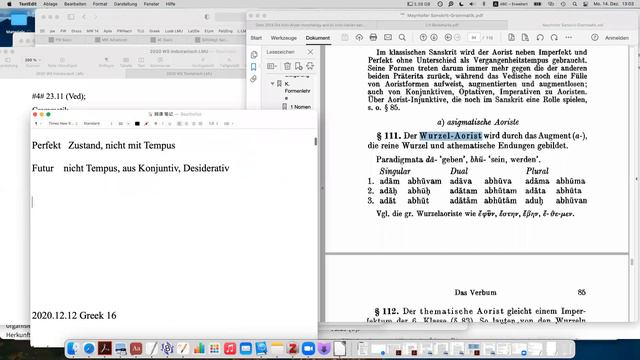Select the 1 Nomen bookmark

(x=300, y=107)
